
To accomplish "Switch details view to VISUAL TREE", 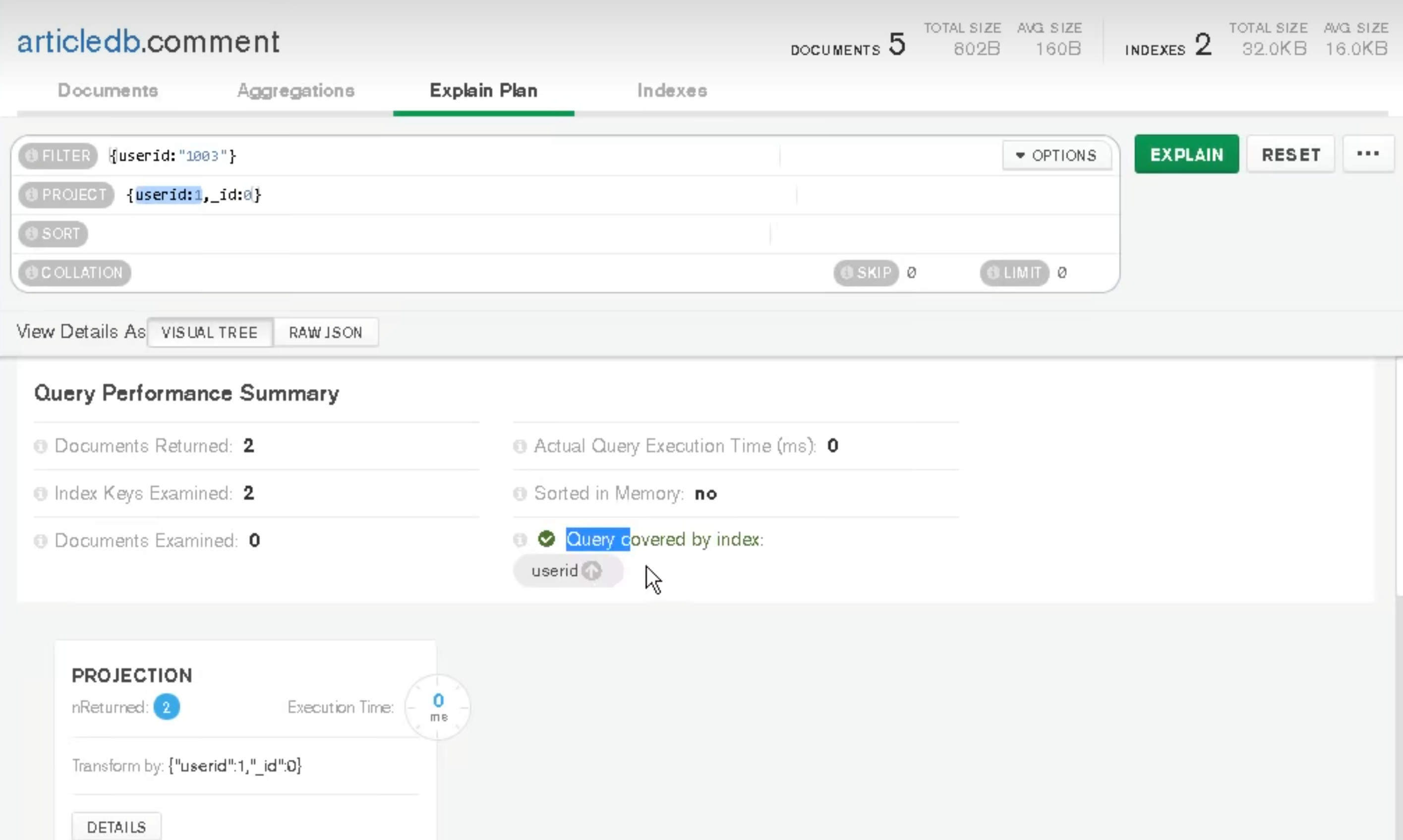I will pos(210,332).
